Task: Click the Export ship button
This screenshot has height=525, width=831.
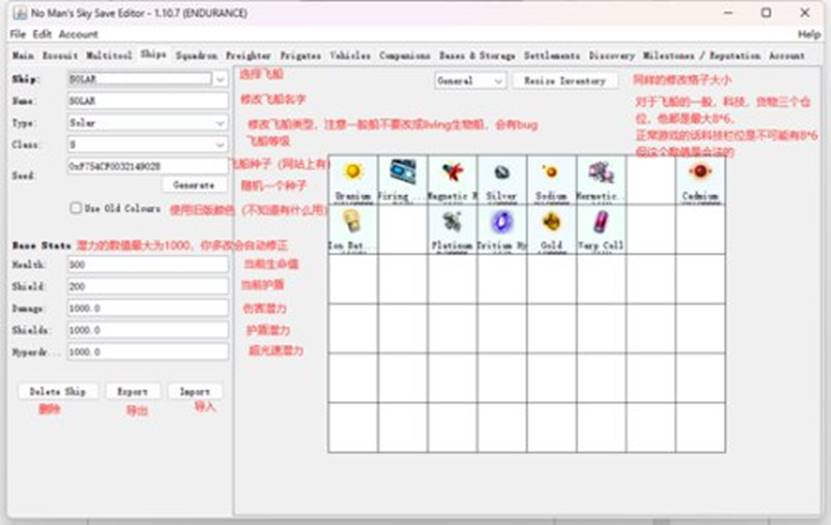Action: (x=132, y=391)
